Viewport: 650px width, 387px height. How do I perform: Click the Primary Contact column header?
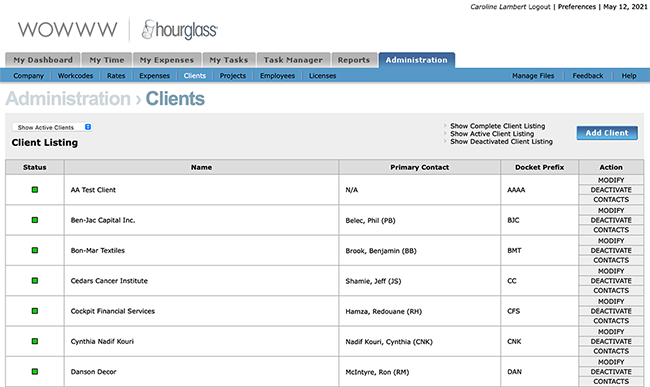(x=420, y=167)
